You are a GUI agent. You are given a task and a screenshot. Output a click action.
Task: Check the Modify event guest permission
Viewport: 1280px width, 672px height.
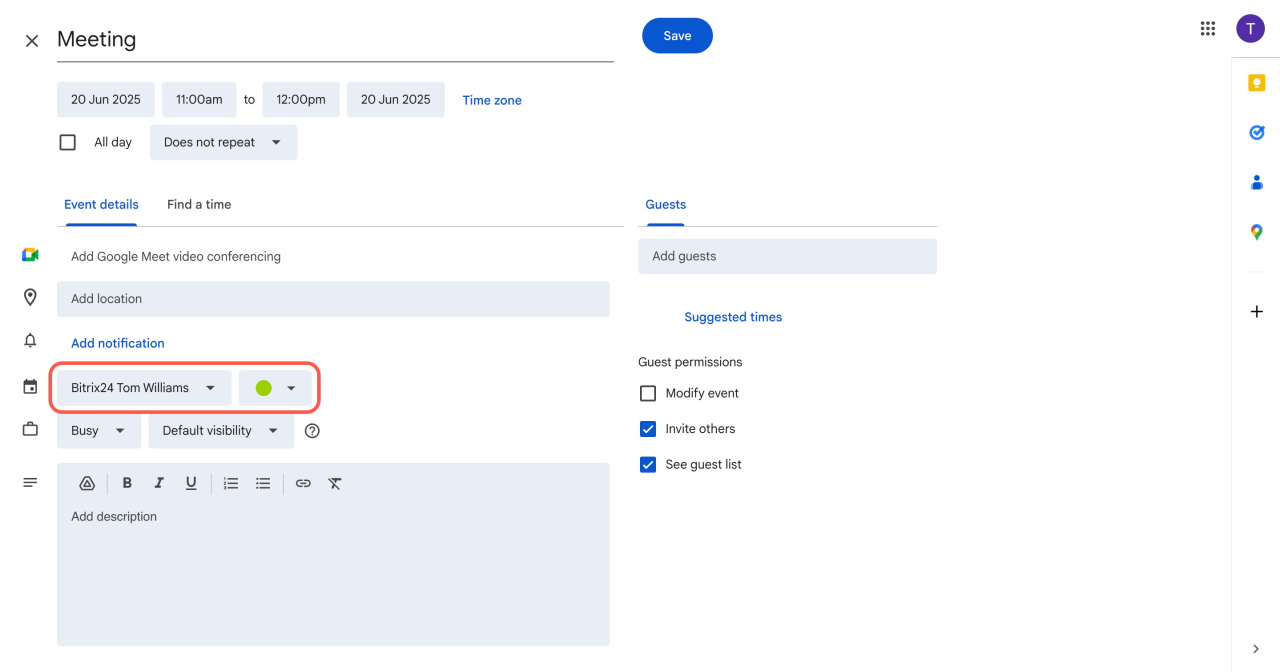coord(648,393)
